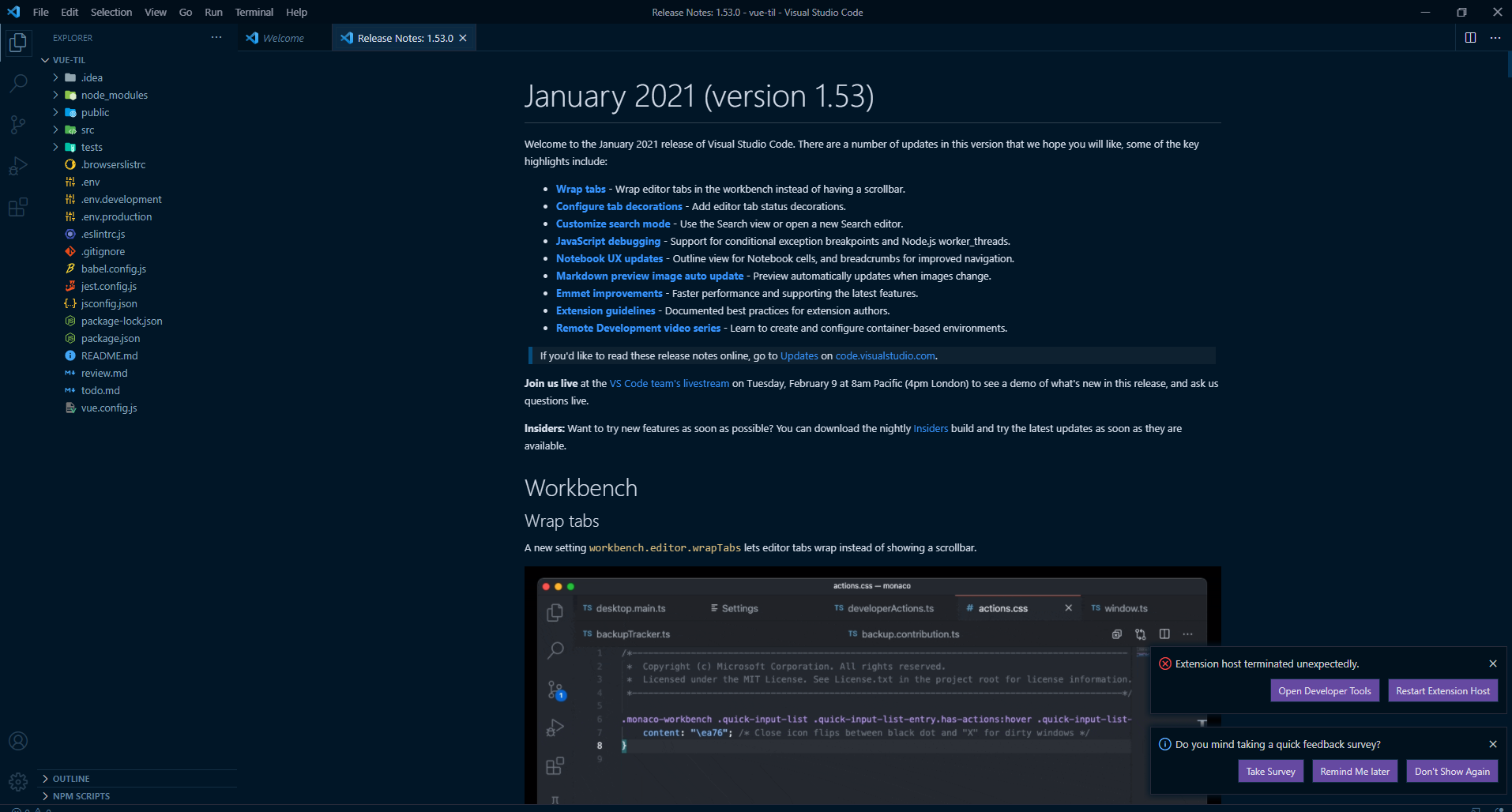Close the Release Notes tab
The image size is (1512, 812).
[463, 38]
